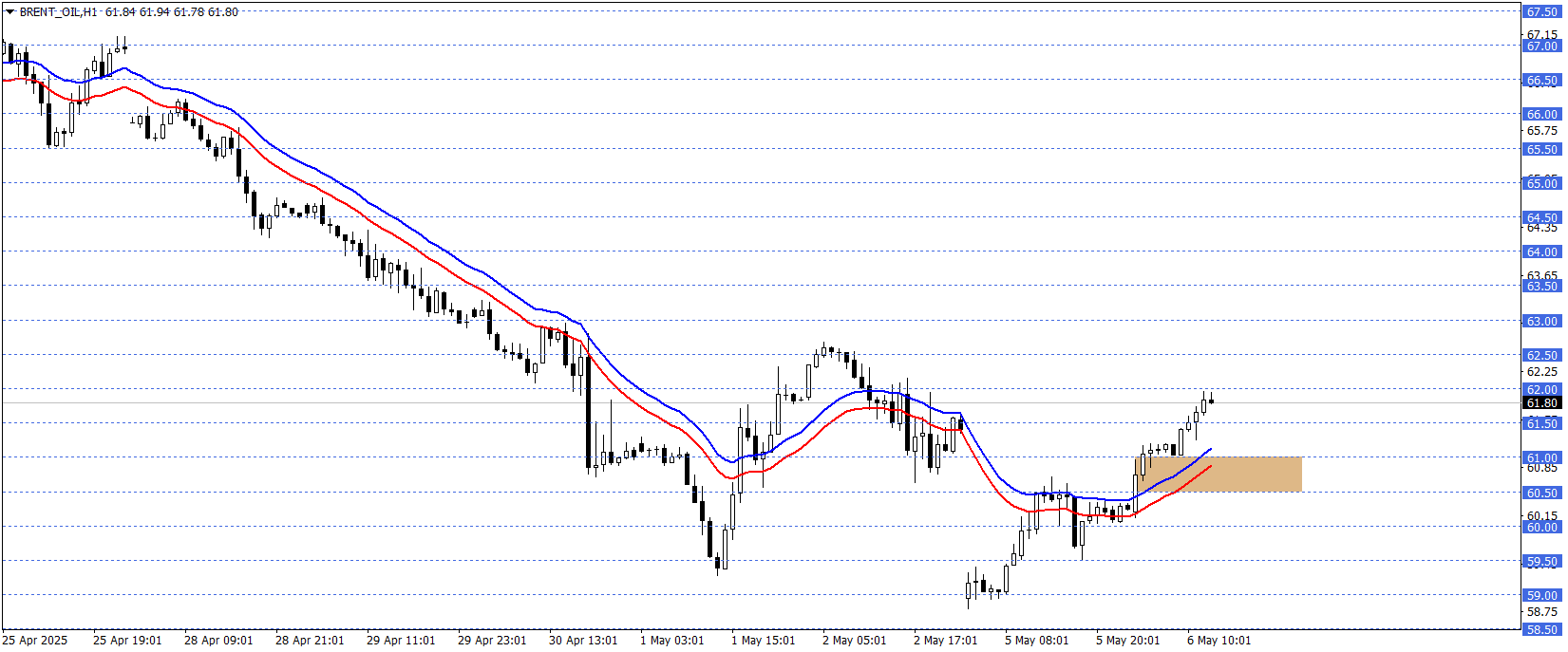1568x652 pixels.
Task: Click the 25 Apr 19:01 time label
Action: click(127, 641)
